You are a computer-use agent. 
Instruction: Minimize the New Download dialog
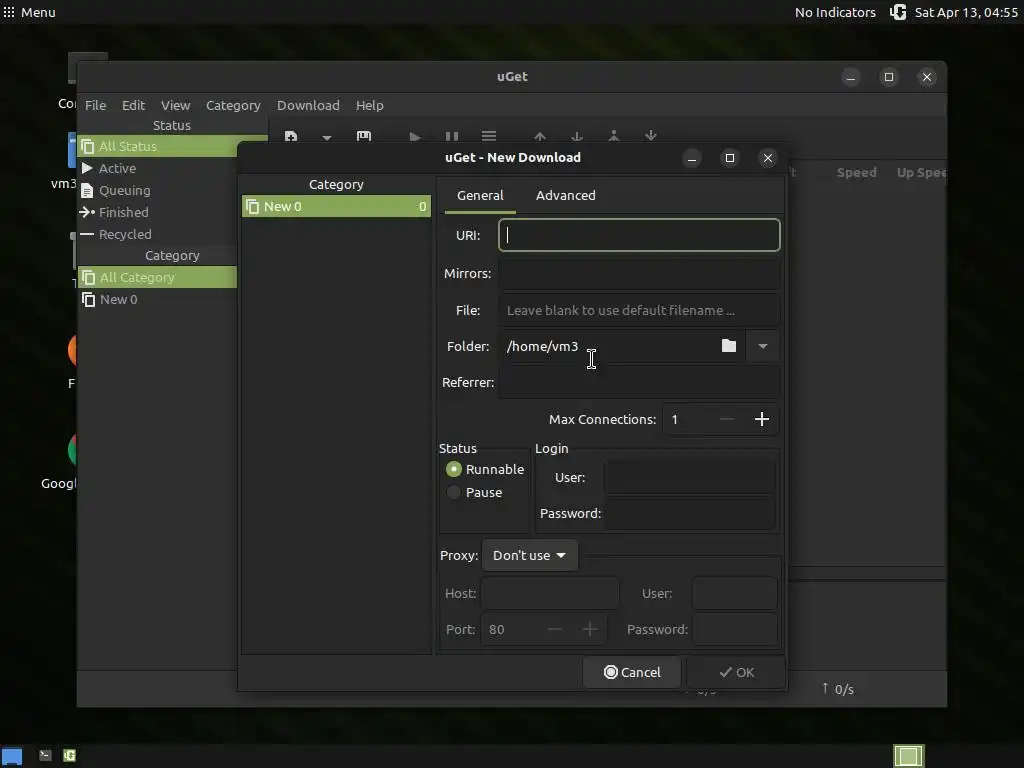[x=692, y=158]
